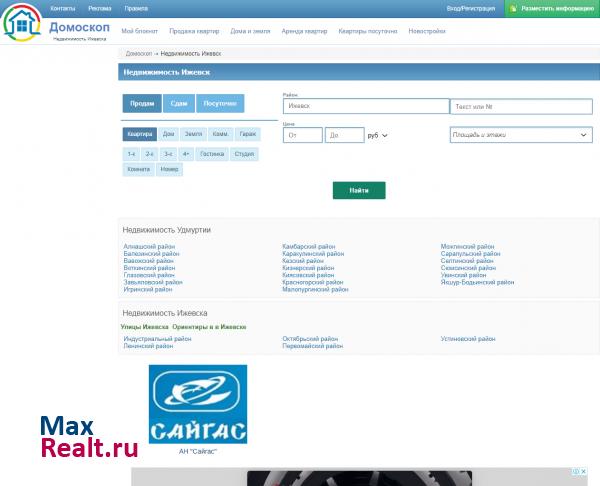Toggle the Студия room filter
This screenshot has width=600, height=486.
pos(244,154)
